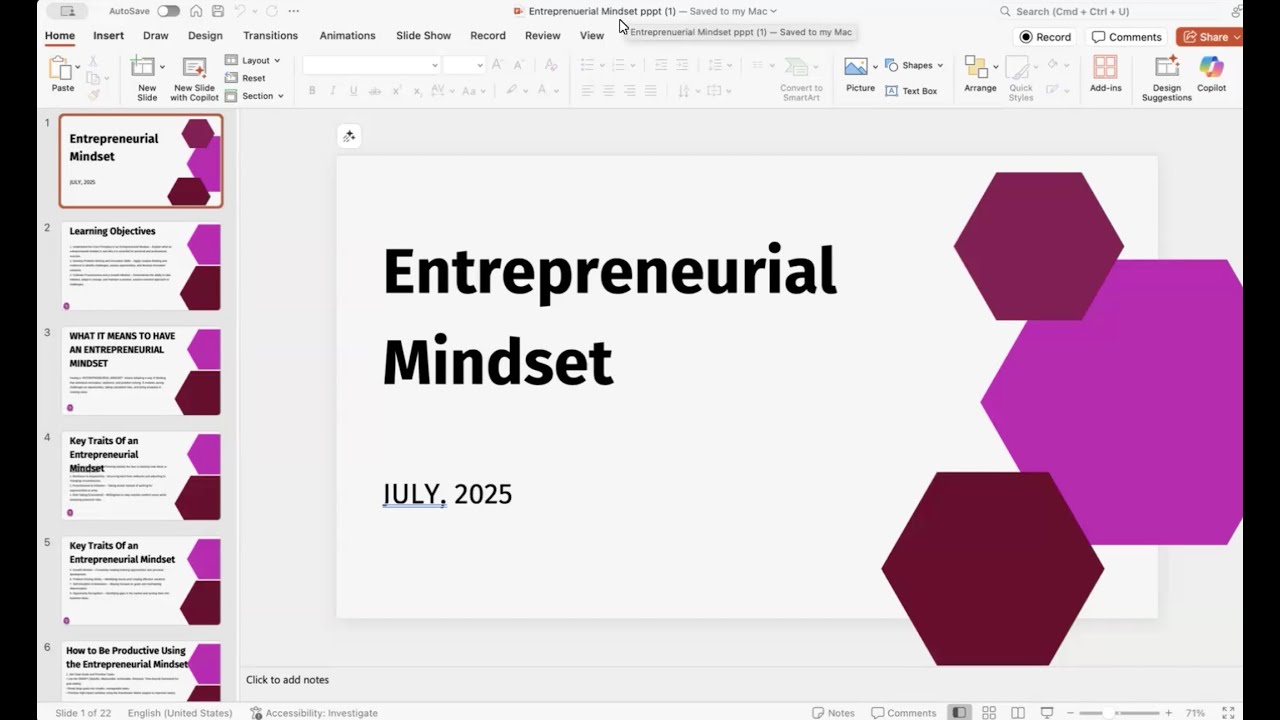Toggle Normal view in status bar
Viewport: 1280px width, 720px height.
pyautogui.click(x=960, y=713)
